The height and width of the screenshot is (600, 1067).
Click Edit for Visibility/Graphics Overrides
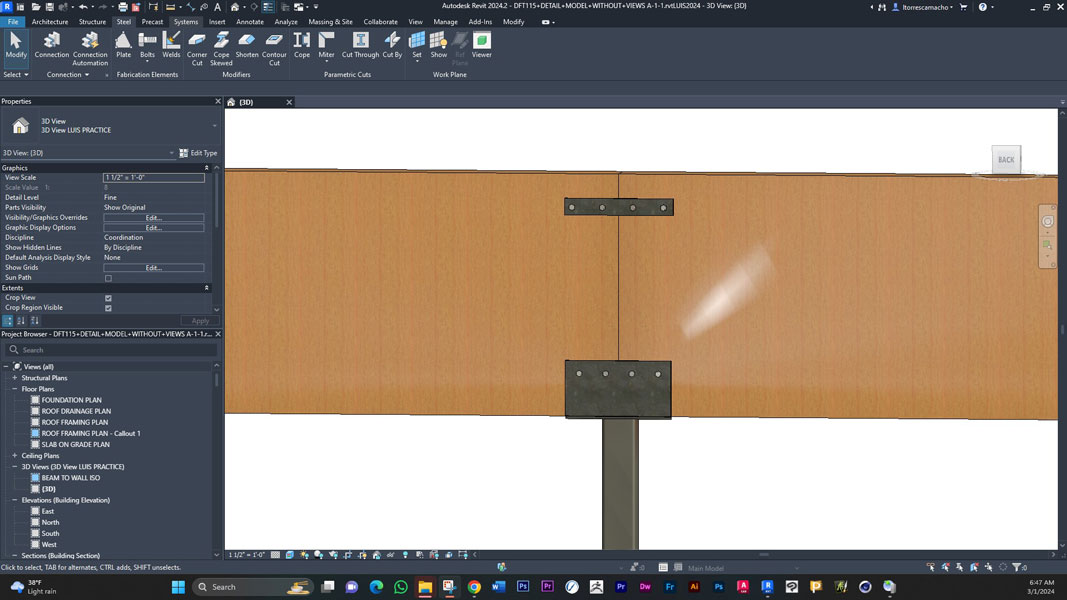(153, 218)
